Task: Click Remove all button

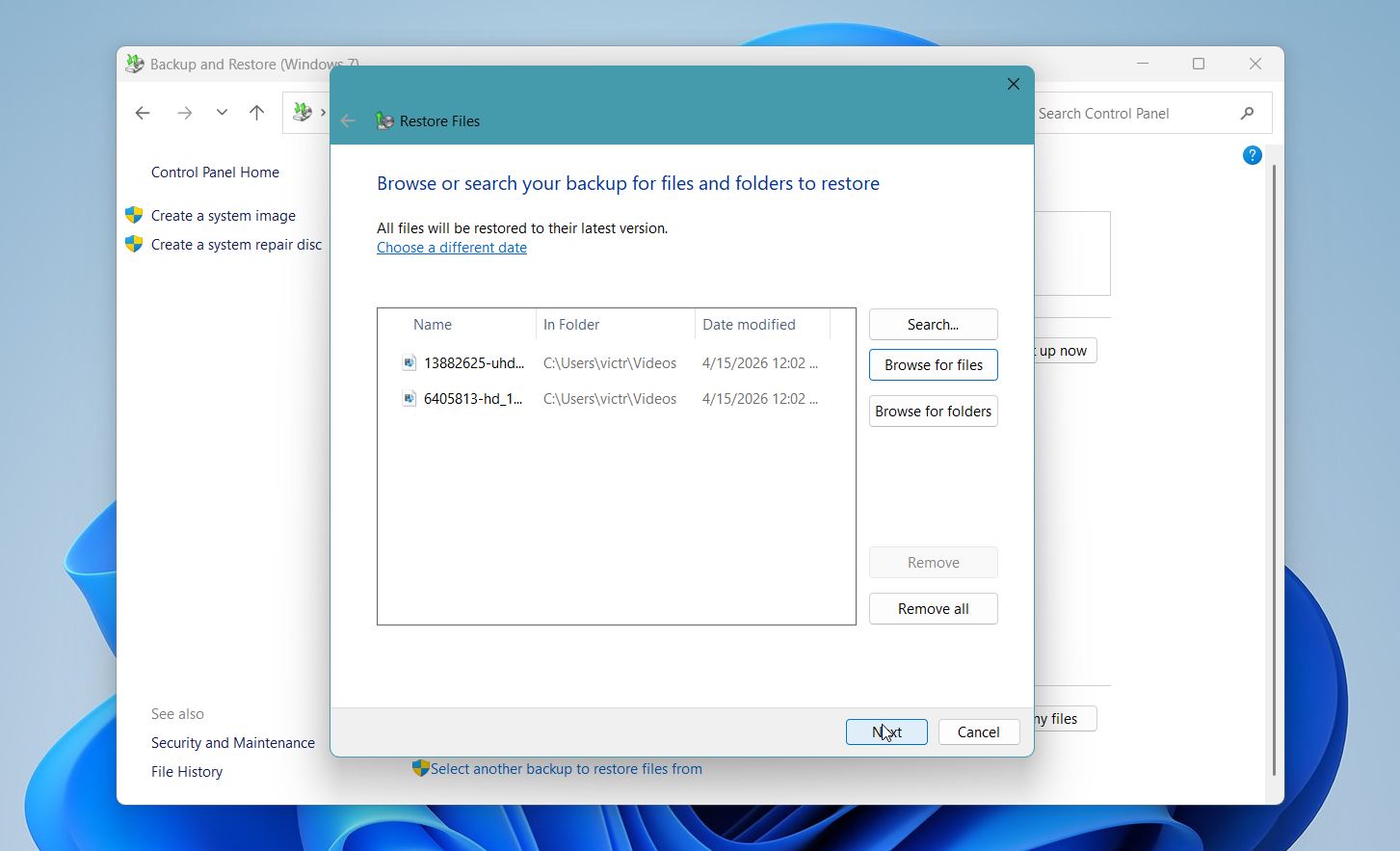Action: pos(933,609)
